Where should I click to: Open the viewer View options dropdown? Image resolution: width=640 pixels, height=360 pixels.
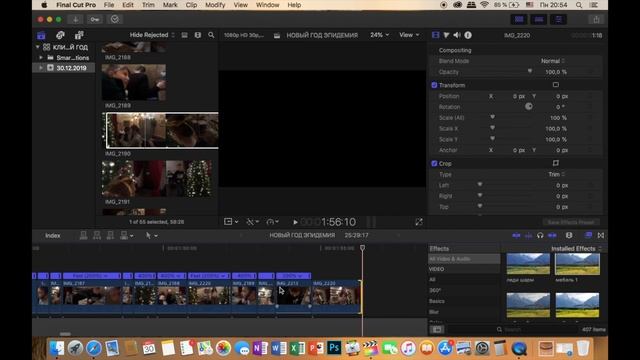coord(409,35)
